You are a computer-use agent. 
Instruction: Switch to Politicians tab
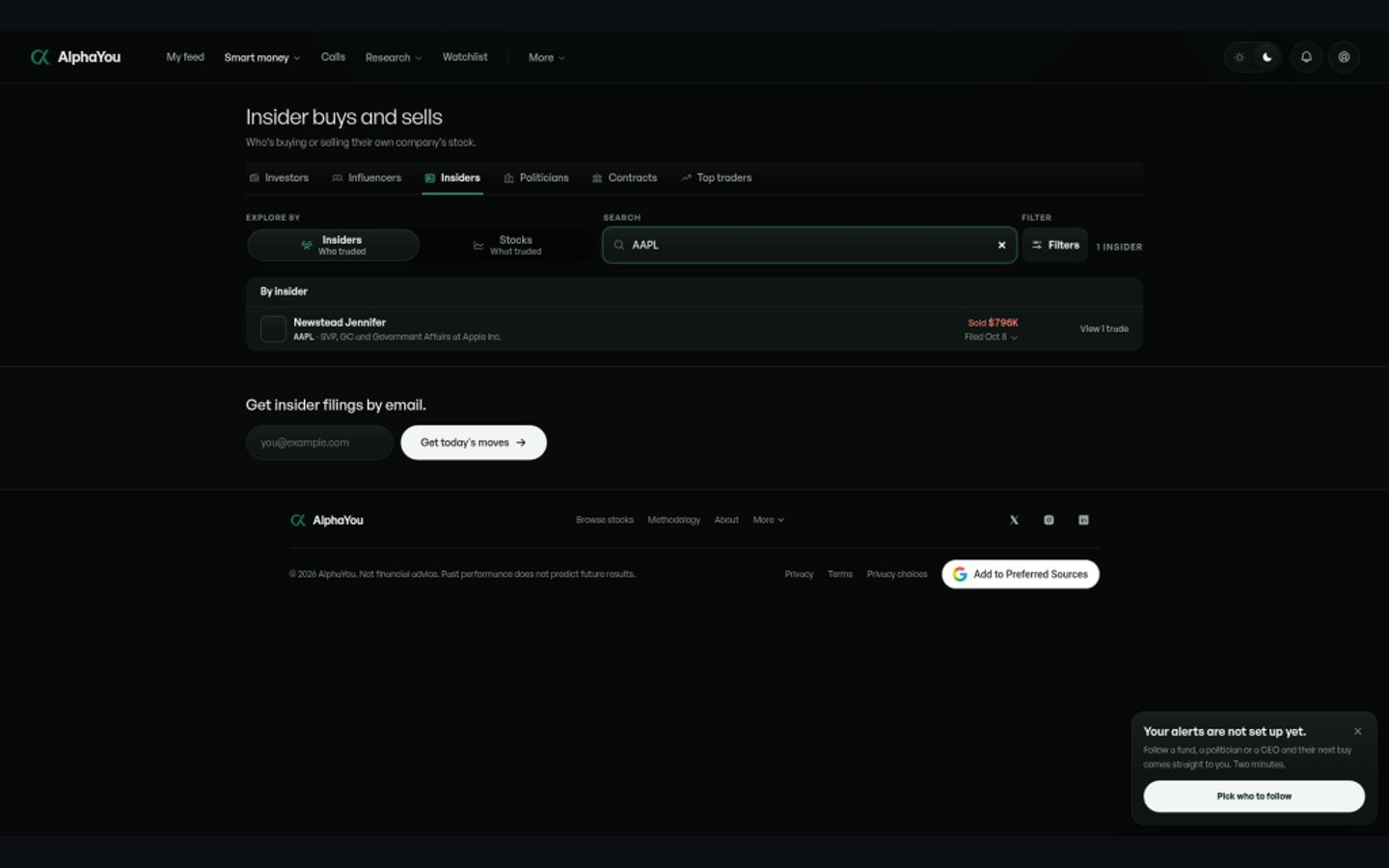(536, 177)
